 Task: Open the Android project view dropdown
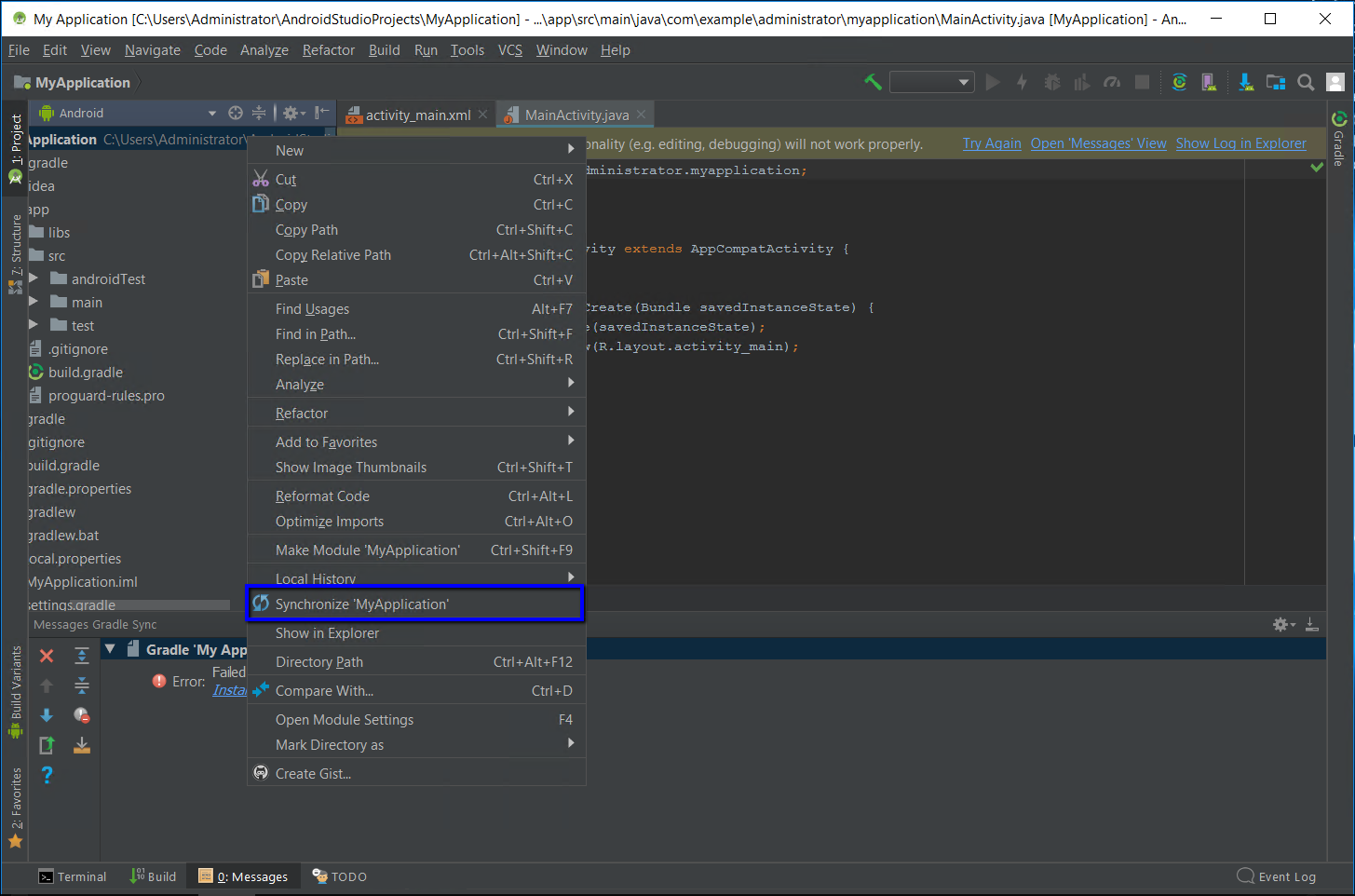pyautogui.click(x=127, y=113)
